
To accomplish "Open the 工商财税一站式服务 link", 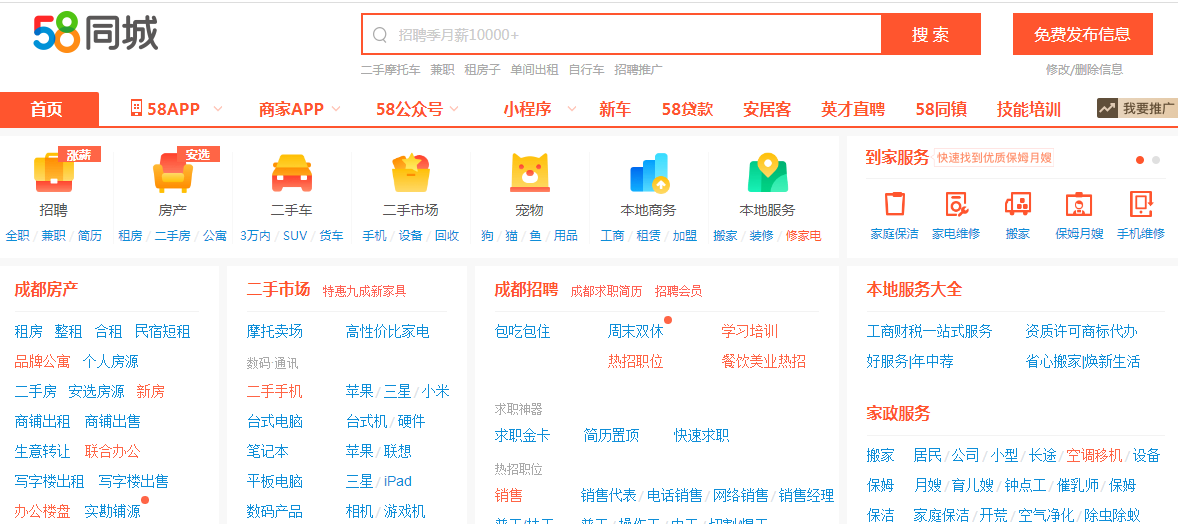I will click(x=929, y=332).
